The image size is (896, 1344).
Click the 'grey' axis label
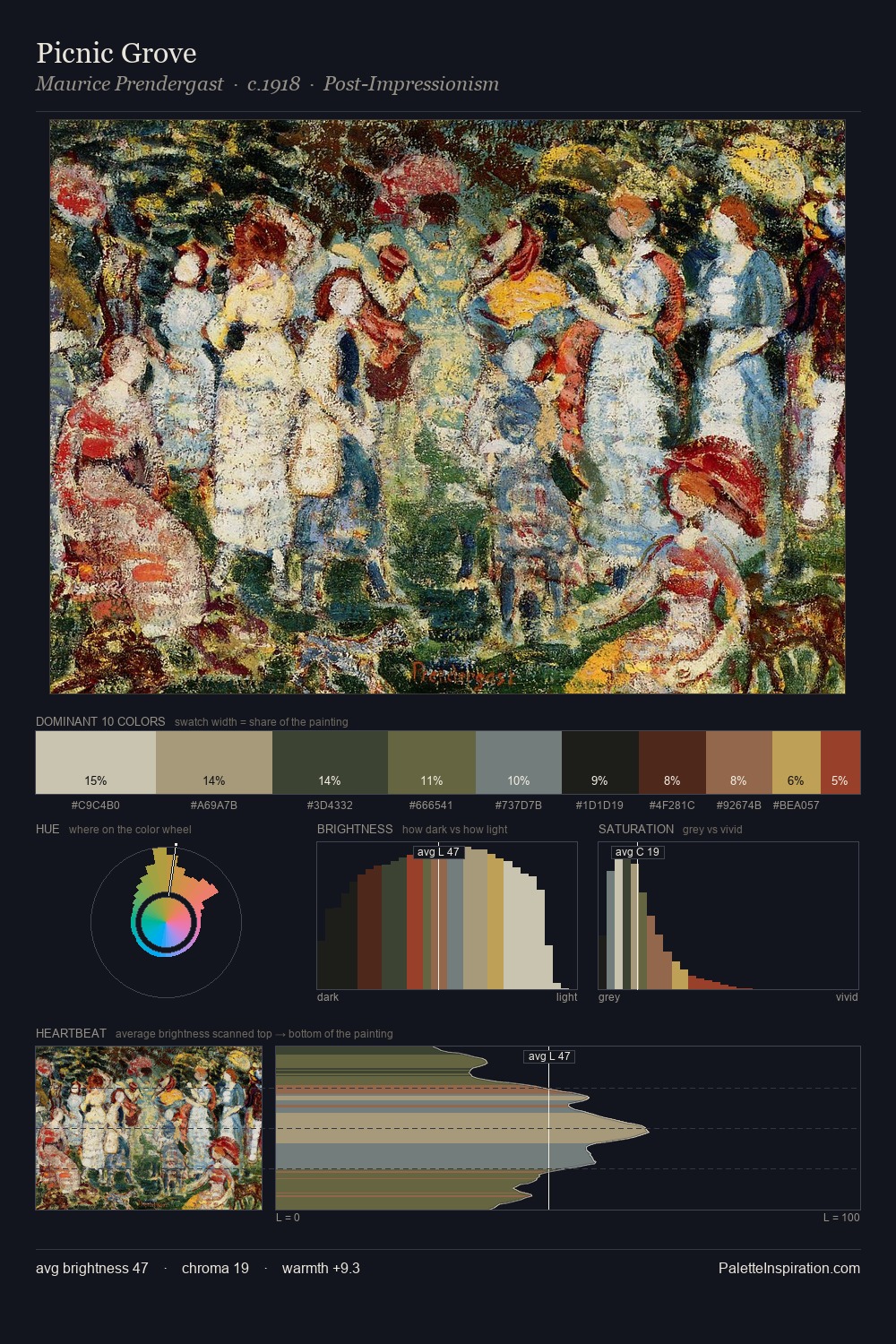click(x=609, y=997)
